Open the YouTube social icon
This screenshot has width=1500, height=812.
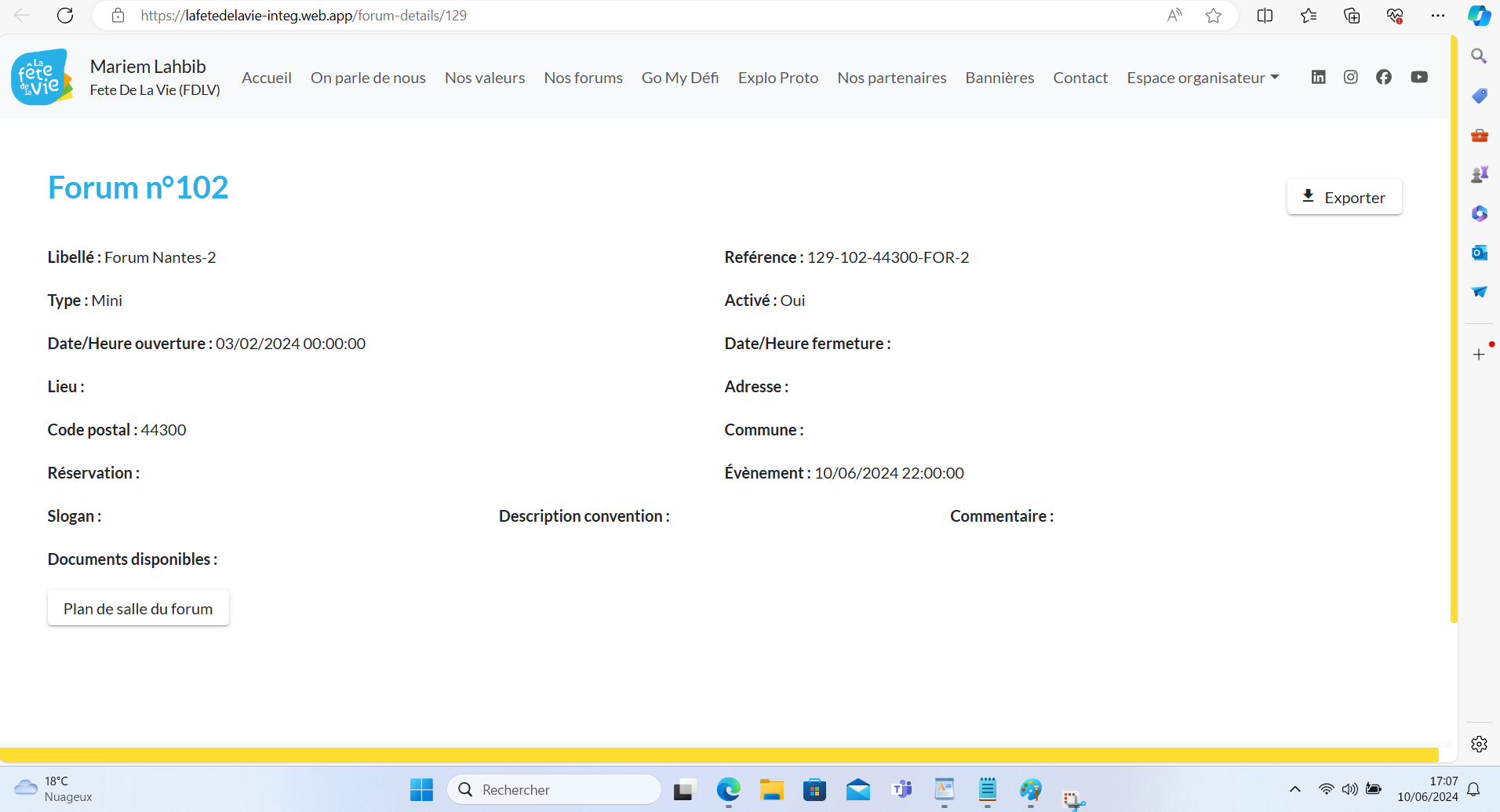(1418, 77)
